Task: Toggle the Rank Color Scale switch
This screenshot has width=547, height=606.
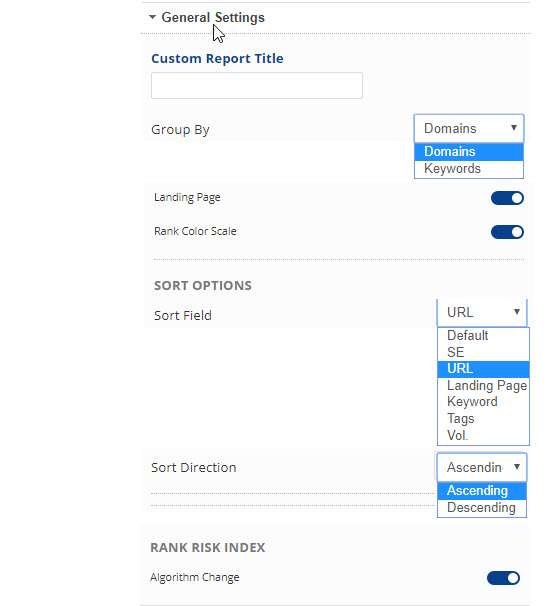Action: coord(507,232)
